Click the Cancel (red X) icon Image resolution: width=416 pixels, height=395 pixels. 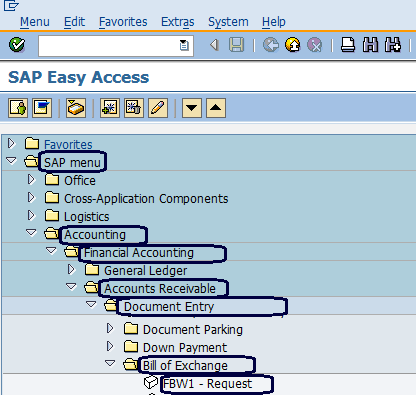(315, 45)
